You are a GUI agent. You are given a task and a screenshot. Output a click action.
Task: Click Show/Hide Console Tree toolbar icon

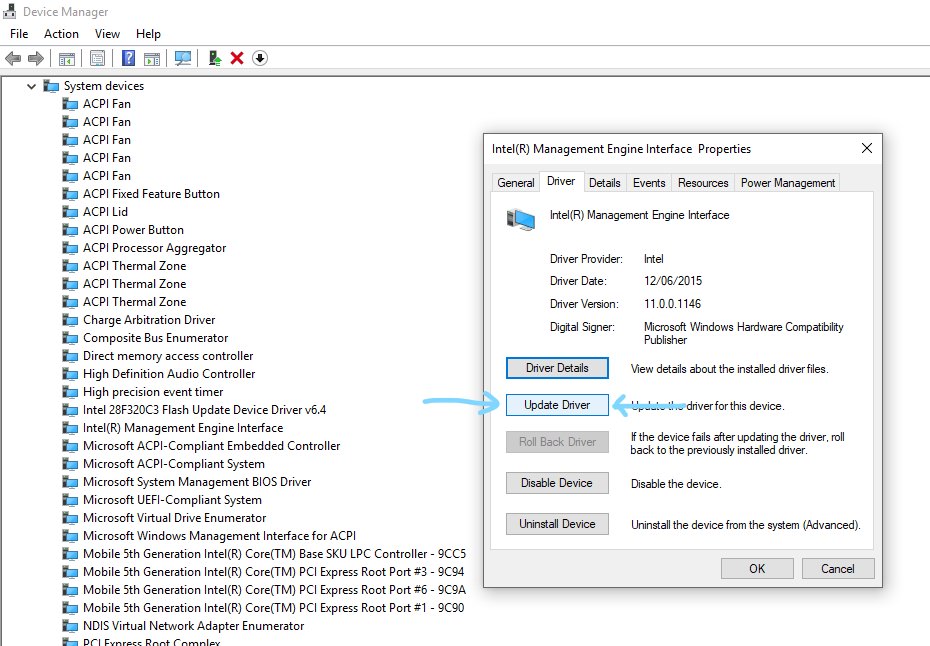coord(67,58)
